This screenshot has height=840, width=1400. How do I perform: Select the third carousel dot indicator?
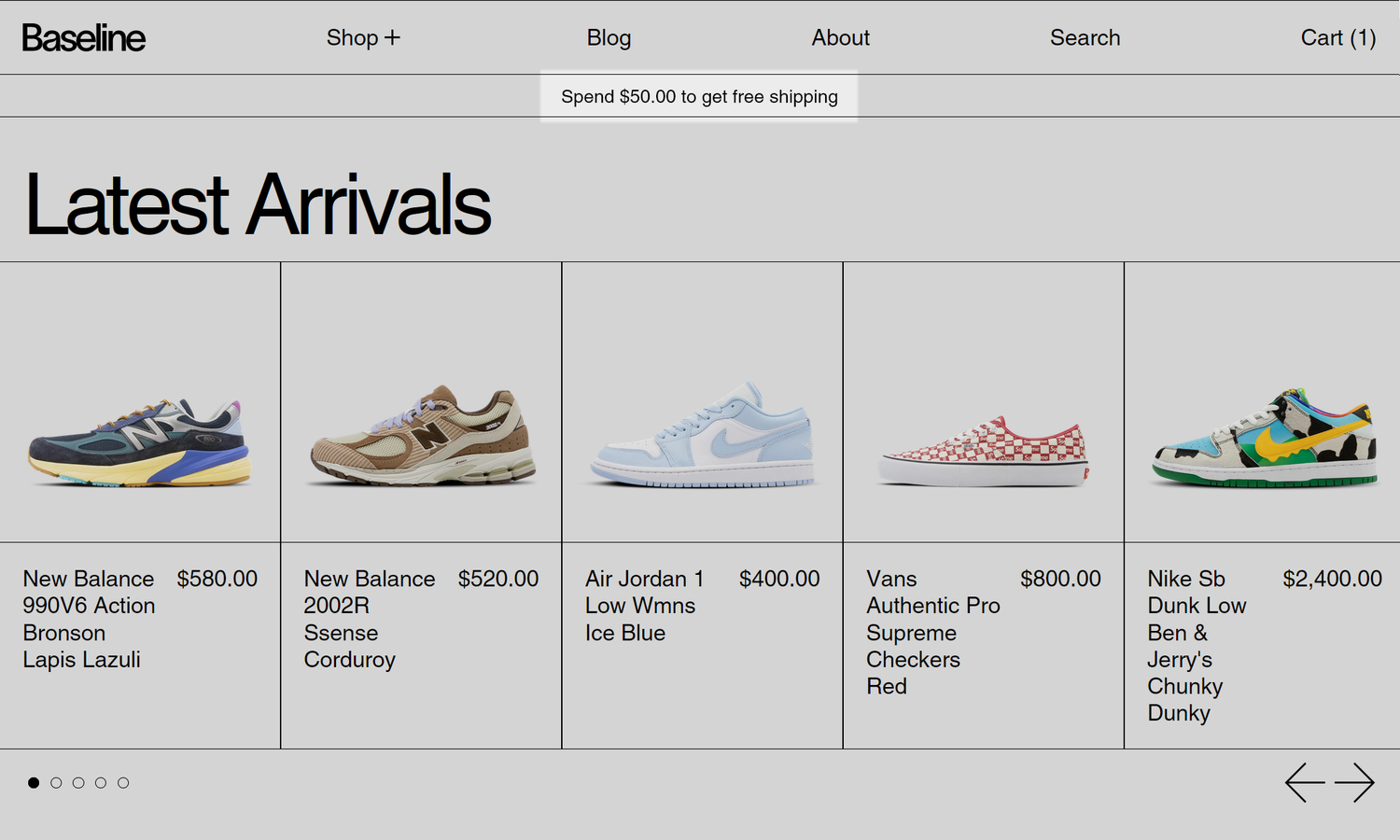pos(77,783)
